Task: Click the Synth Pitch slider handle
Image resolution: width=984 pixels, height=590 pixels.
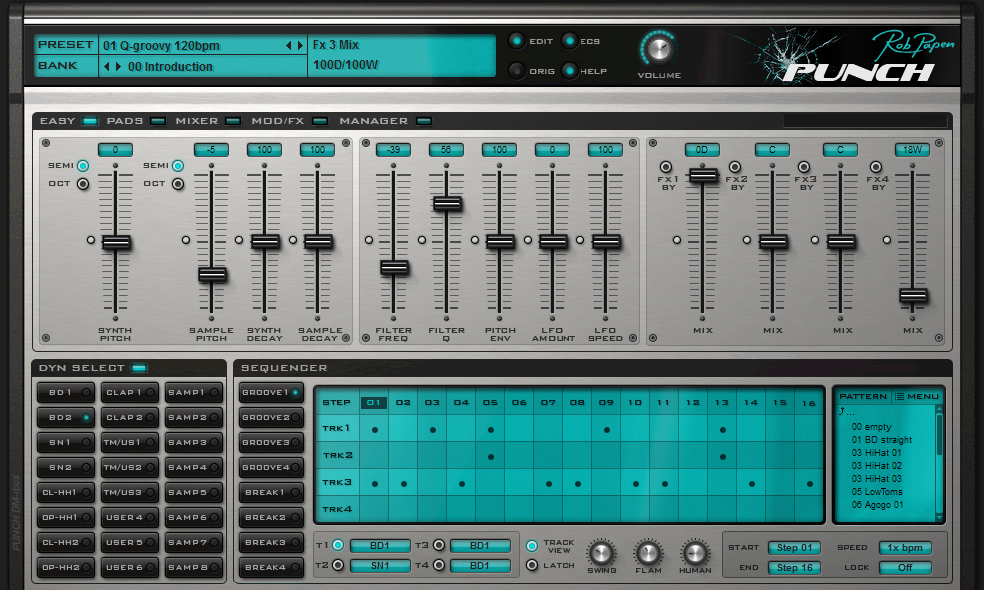Action: coord(116,242)
